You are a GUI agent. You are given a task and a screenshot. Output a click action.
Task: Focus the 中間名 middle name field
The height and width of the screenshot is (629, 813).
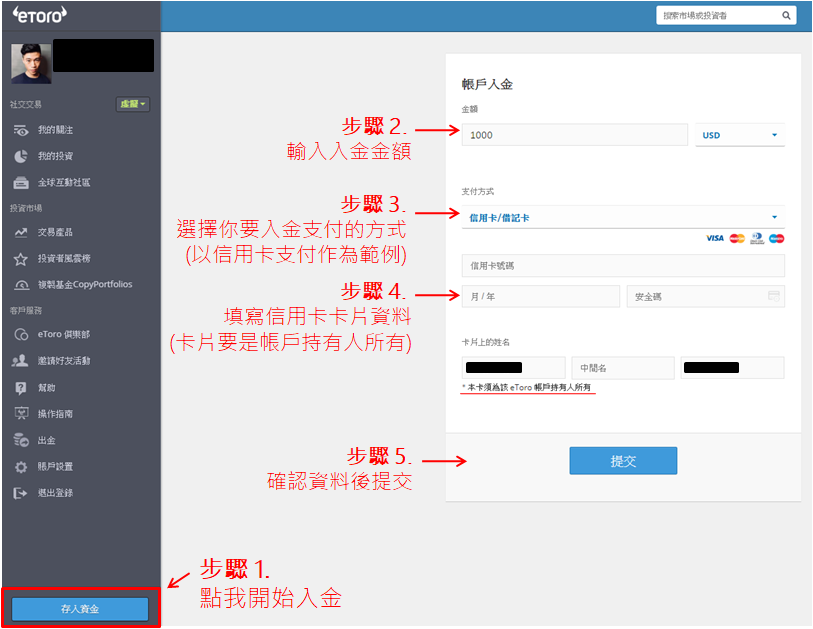[x=623, y=368]
